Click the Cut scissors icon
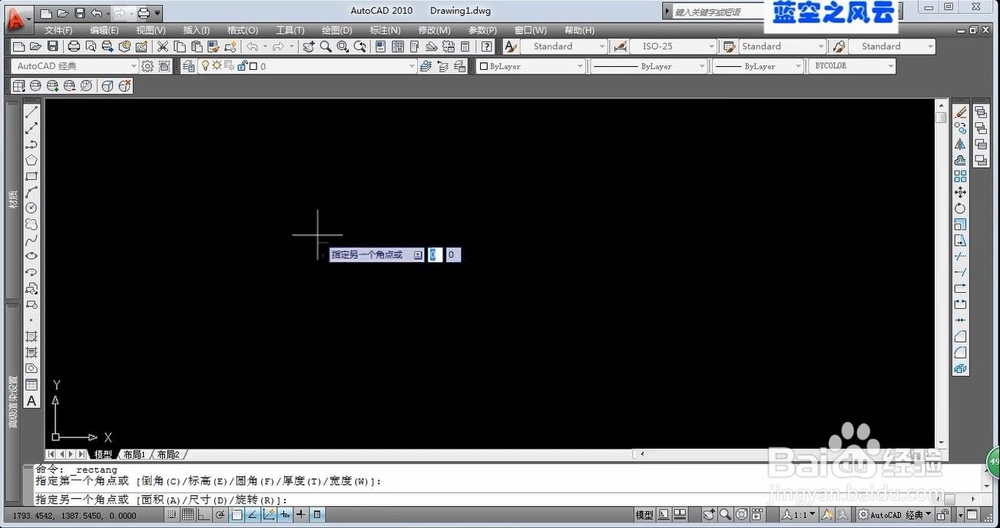The height and width of the screenshot is (528, 1000). point(163,47)
